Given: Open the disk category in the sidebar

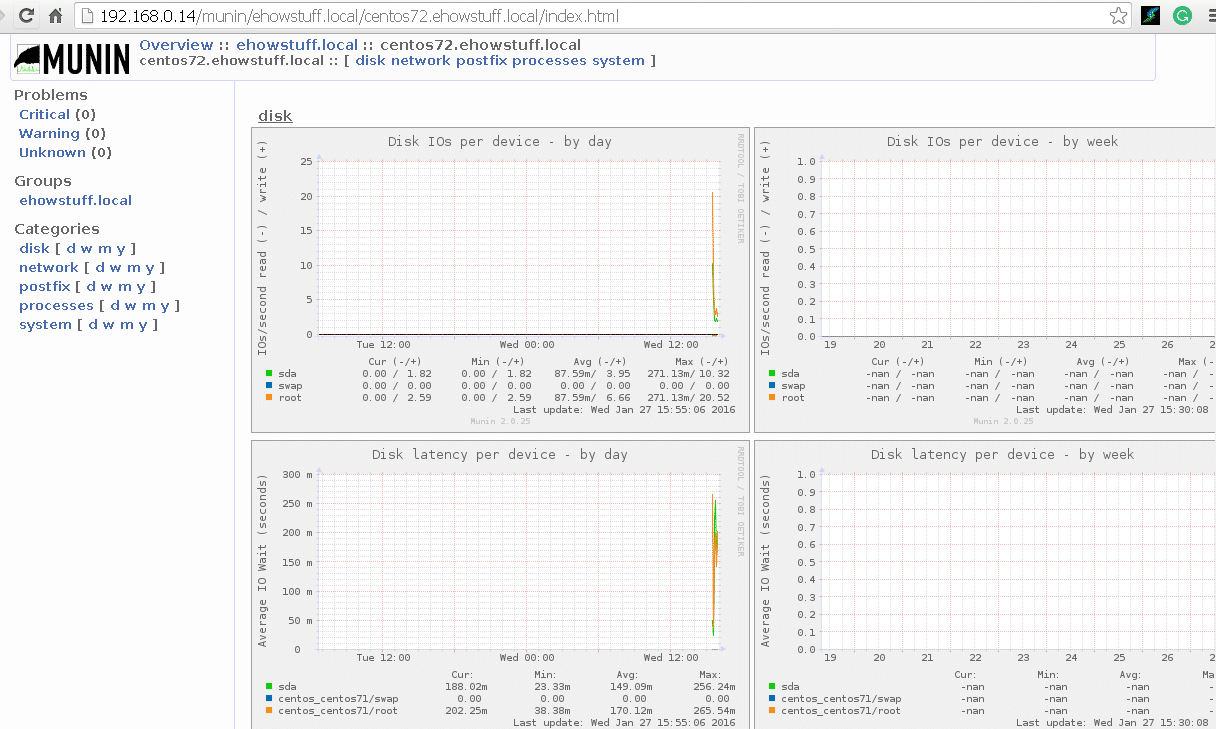Looking at the screenshot, I should (x=34, y=248).
